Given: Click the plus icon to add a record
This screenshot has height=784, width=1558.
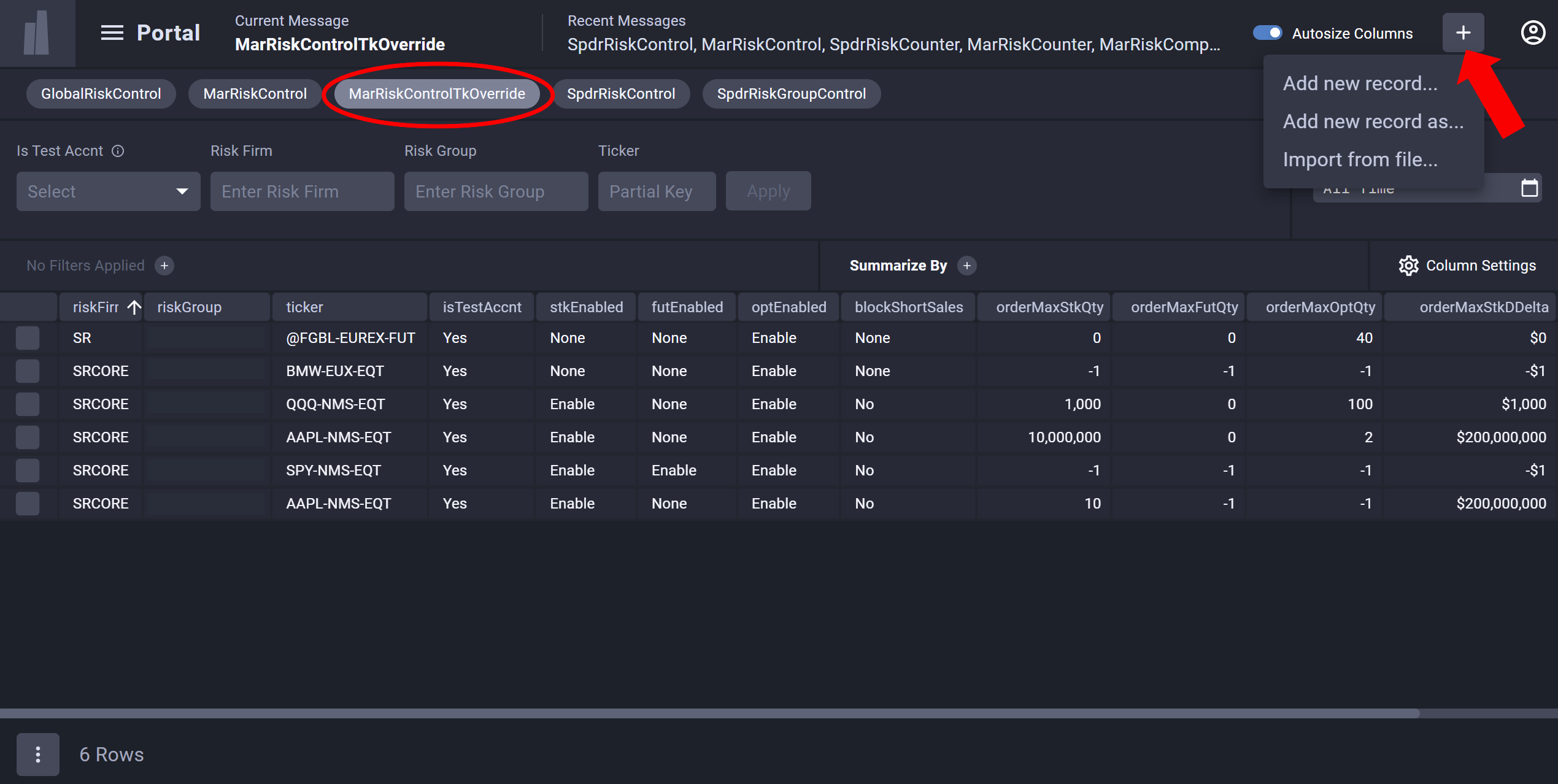Looking at the screenshot, I should coord(1464,33).
